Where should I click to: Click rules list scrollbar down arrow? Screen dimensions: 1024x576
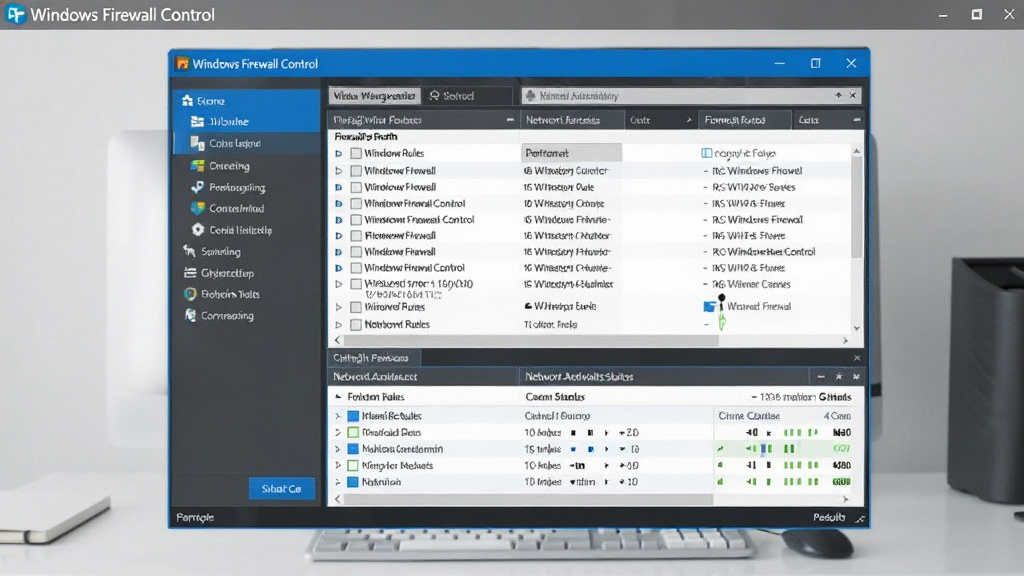pos(856,328)
